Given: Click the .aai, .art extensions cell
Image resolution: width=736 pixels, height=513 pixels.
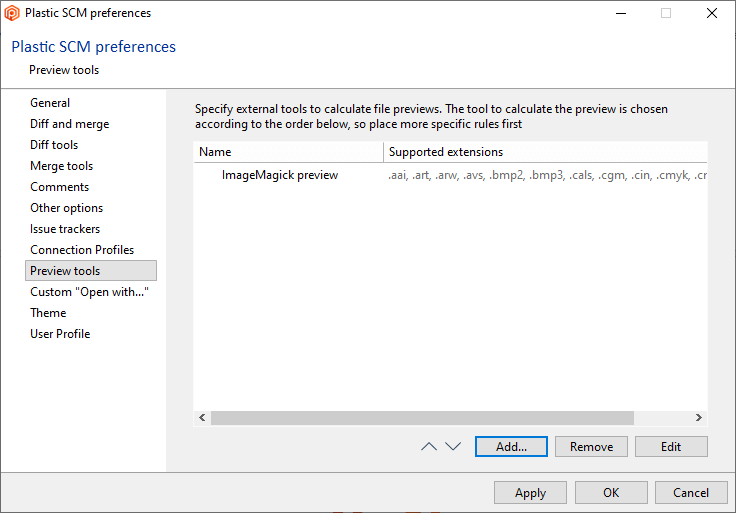Looking at the screenshot, I should coord(547,175).
